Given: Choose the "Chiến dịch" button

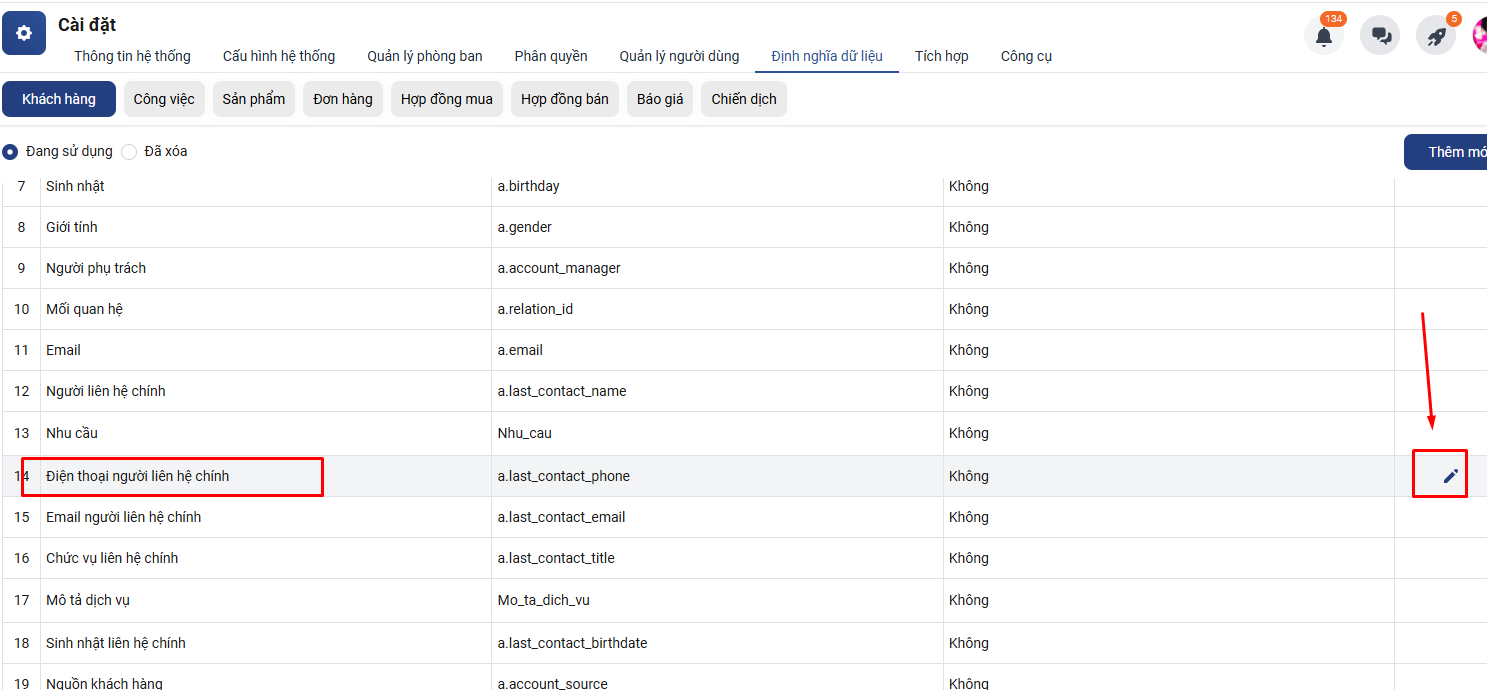Looking at the screenshot, I should pyautogui.click(x=744, y=99).
